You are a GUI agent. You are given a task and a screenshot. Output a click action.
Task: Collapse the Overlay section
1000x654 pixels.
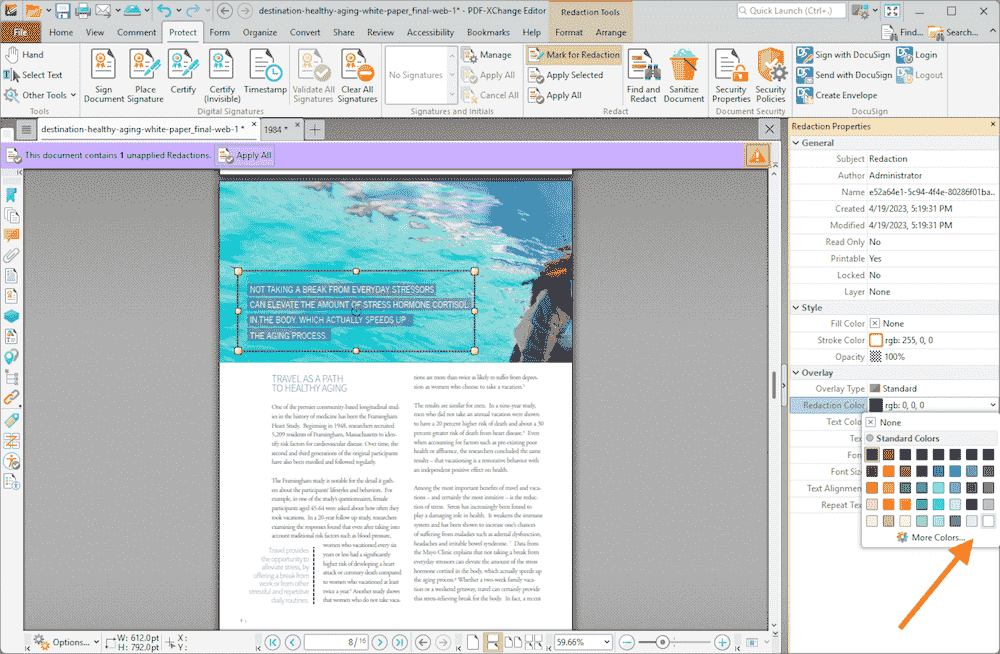[796, 372]
